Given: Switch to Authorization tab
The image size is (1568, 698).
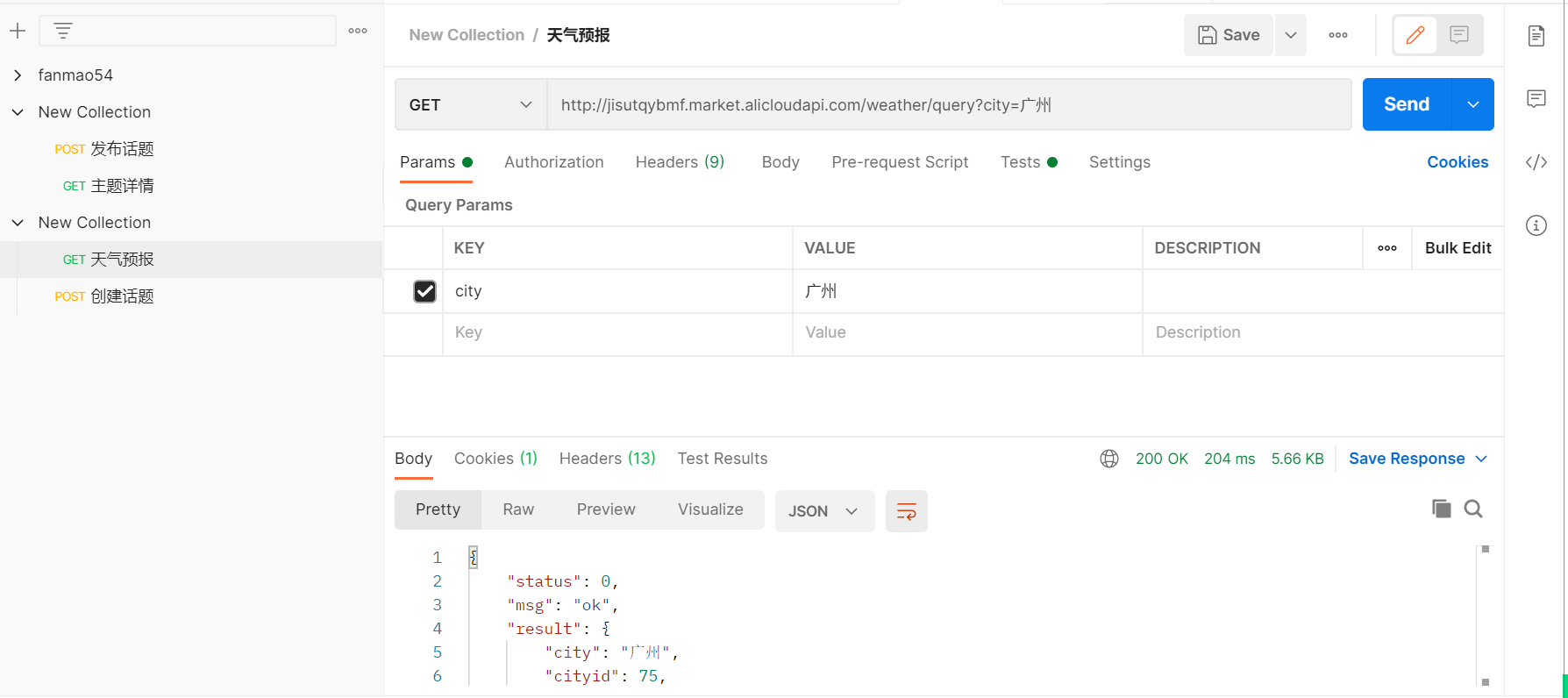Looking at the screenshot, I should click(x=554, y=162).
